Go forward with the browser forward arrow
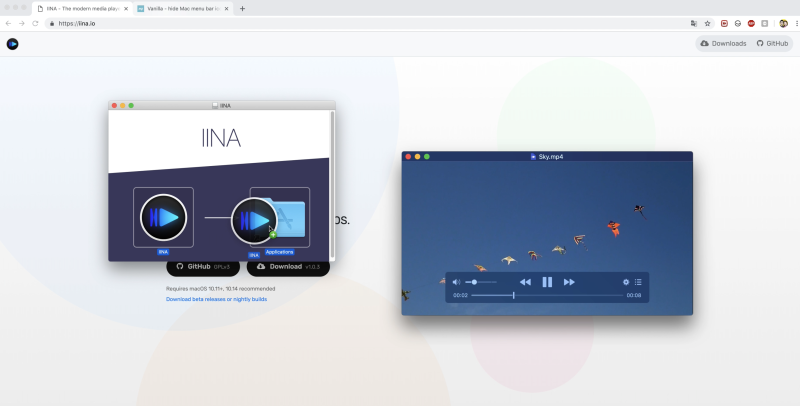 tap(21, 23)
